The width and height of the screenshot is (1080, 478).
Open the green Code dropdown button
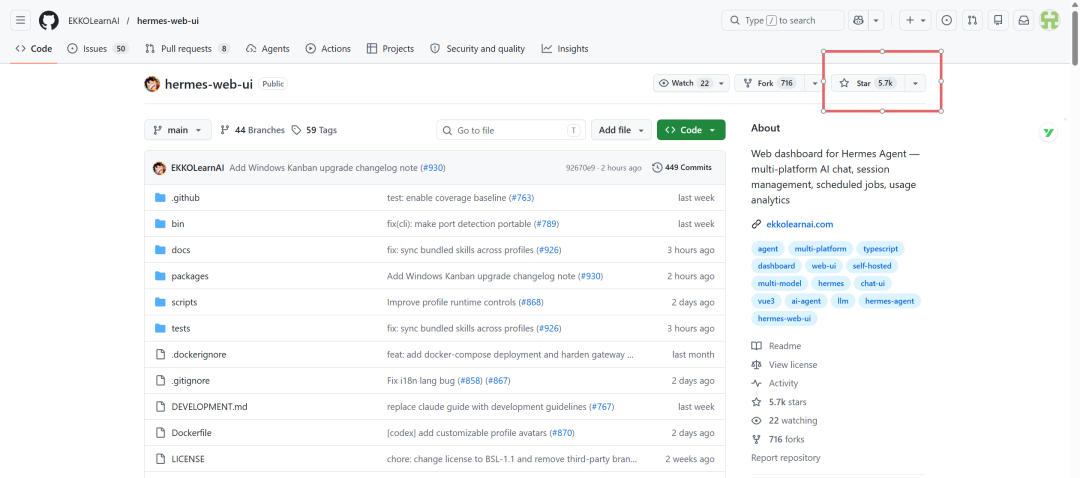click(x=691, y=130)
